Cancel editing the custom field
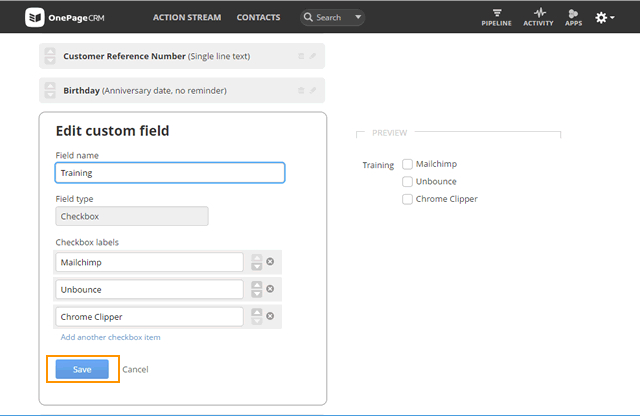 135,369
